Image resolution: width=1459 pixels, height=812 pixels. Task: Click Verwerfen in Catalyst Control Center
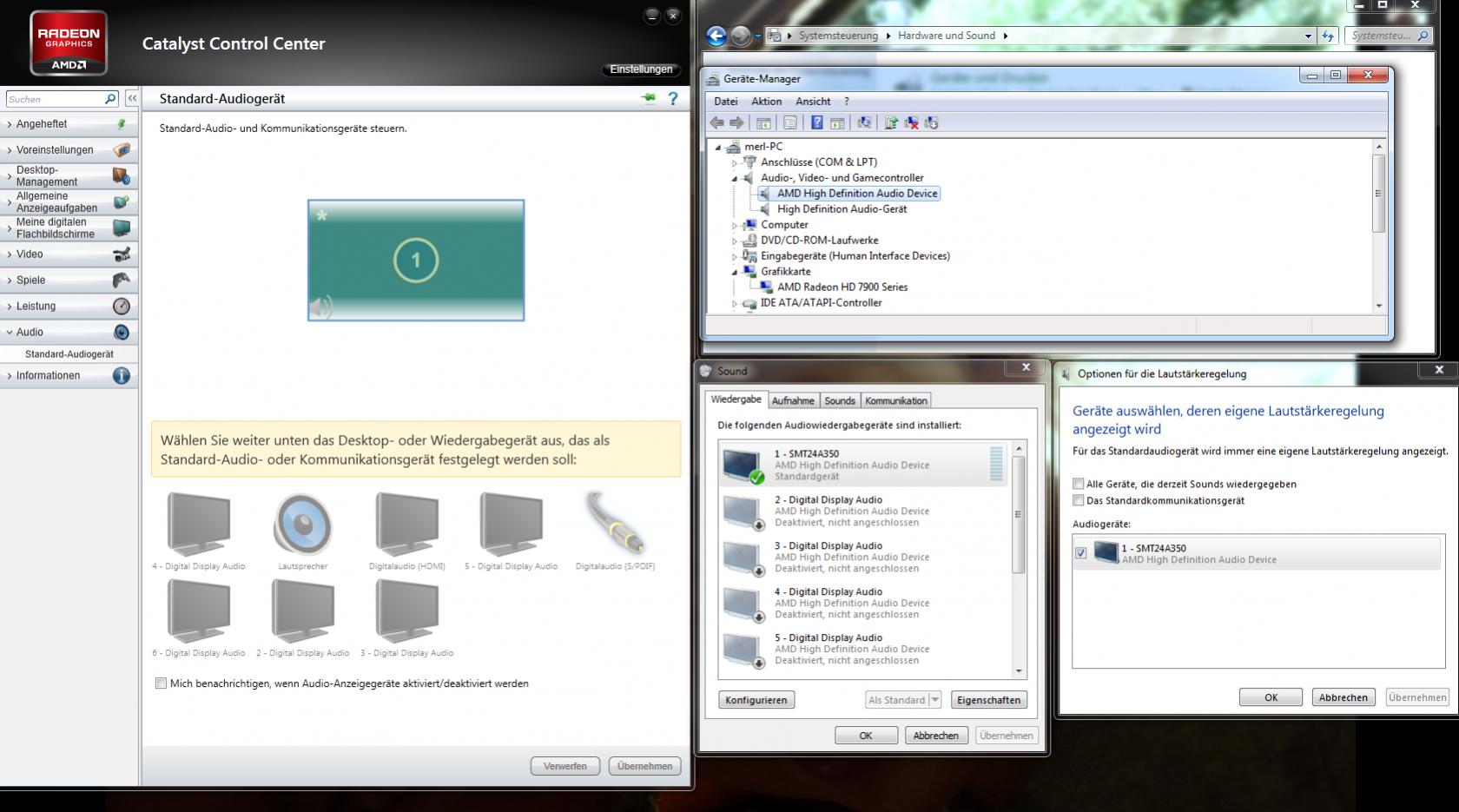tap(565, 766)
